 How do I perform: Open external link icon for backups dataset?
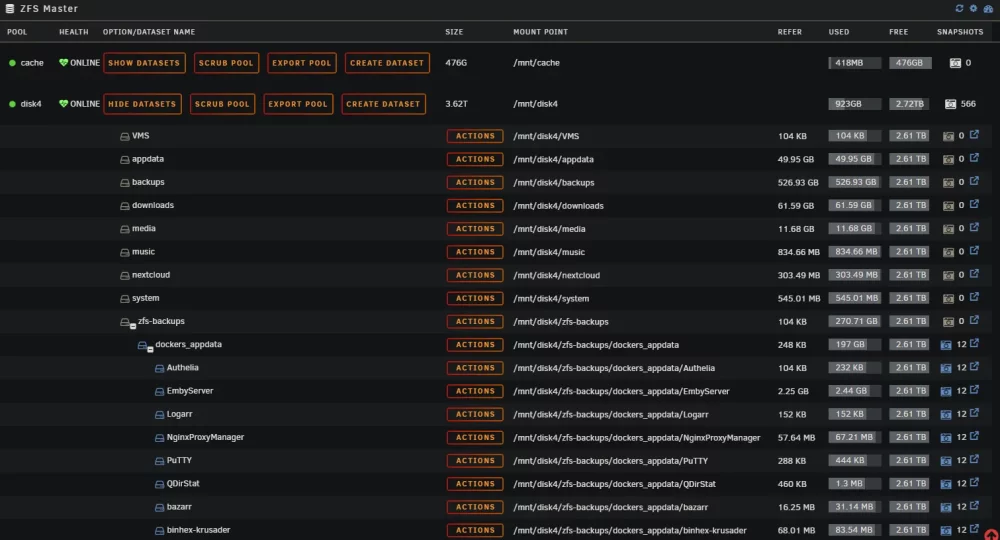click(x=974, y=181)
